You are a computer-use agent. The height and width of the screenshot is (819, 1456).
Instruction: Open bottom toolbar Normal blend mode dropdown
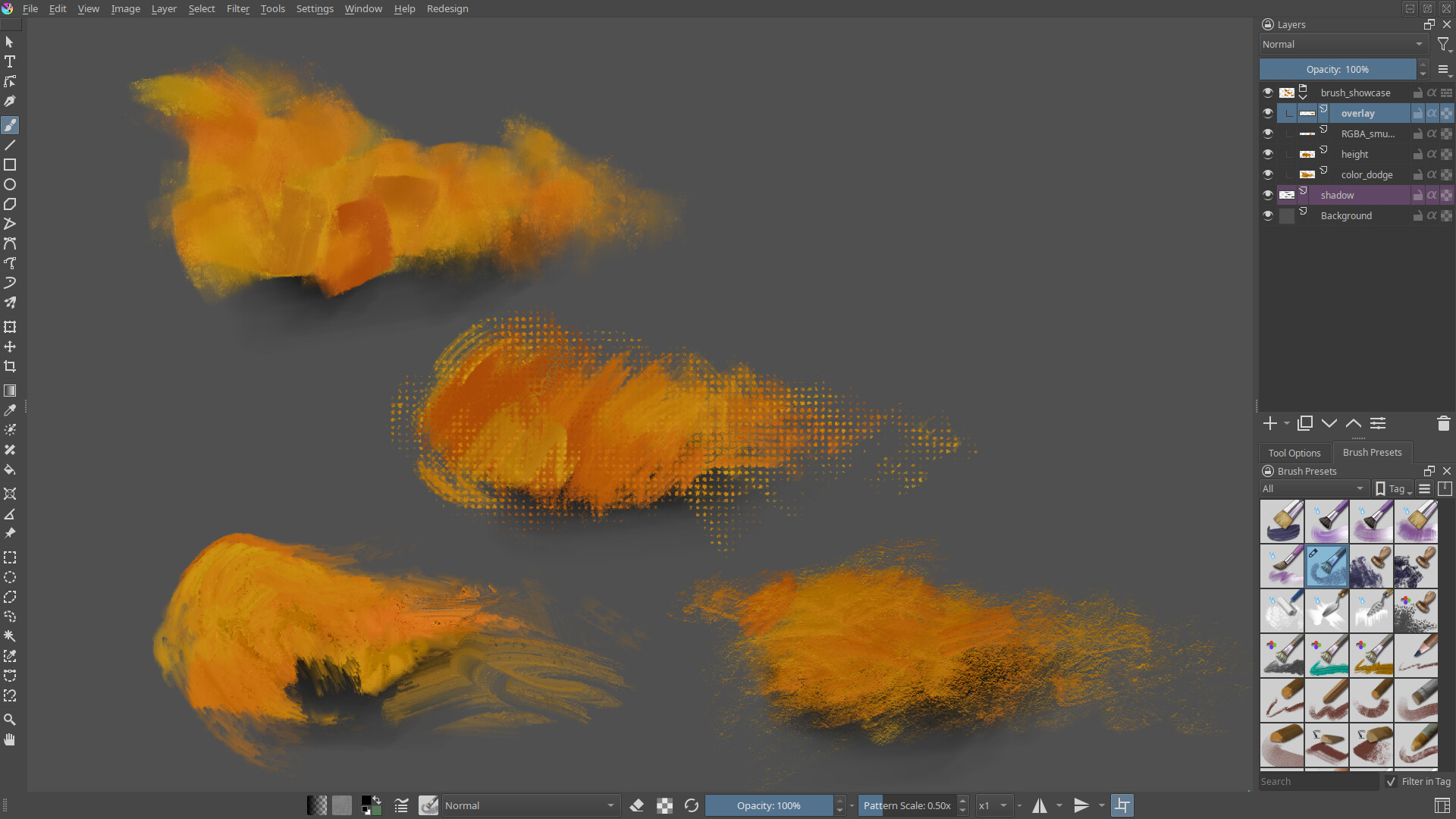529,805
